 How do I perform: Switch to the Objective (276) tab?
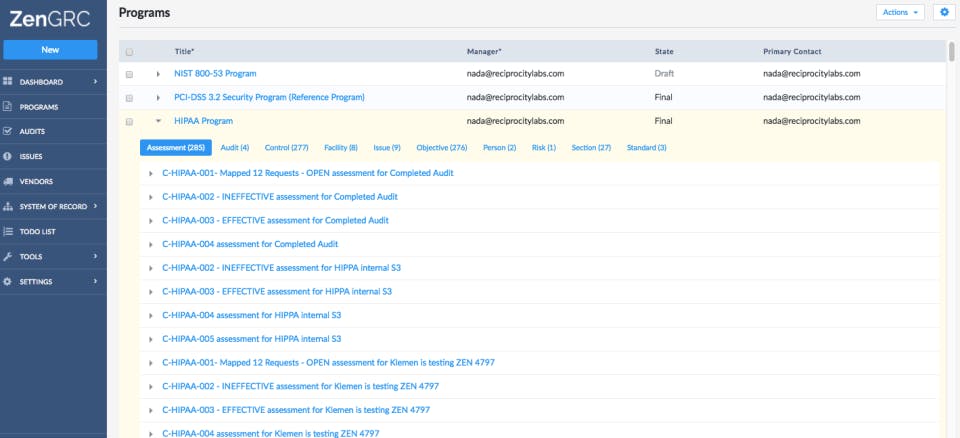[442, 148]
